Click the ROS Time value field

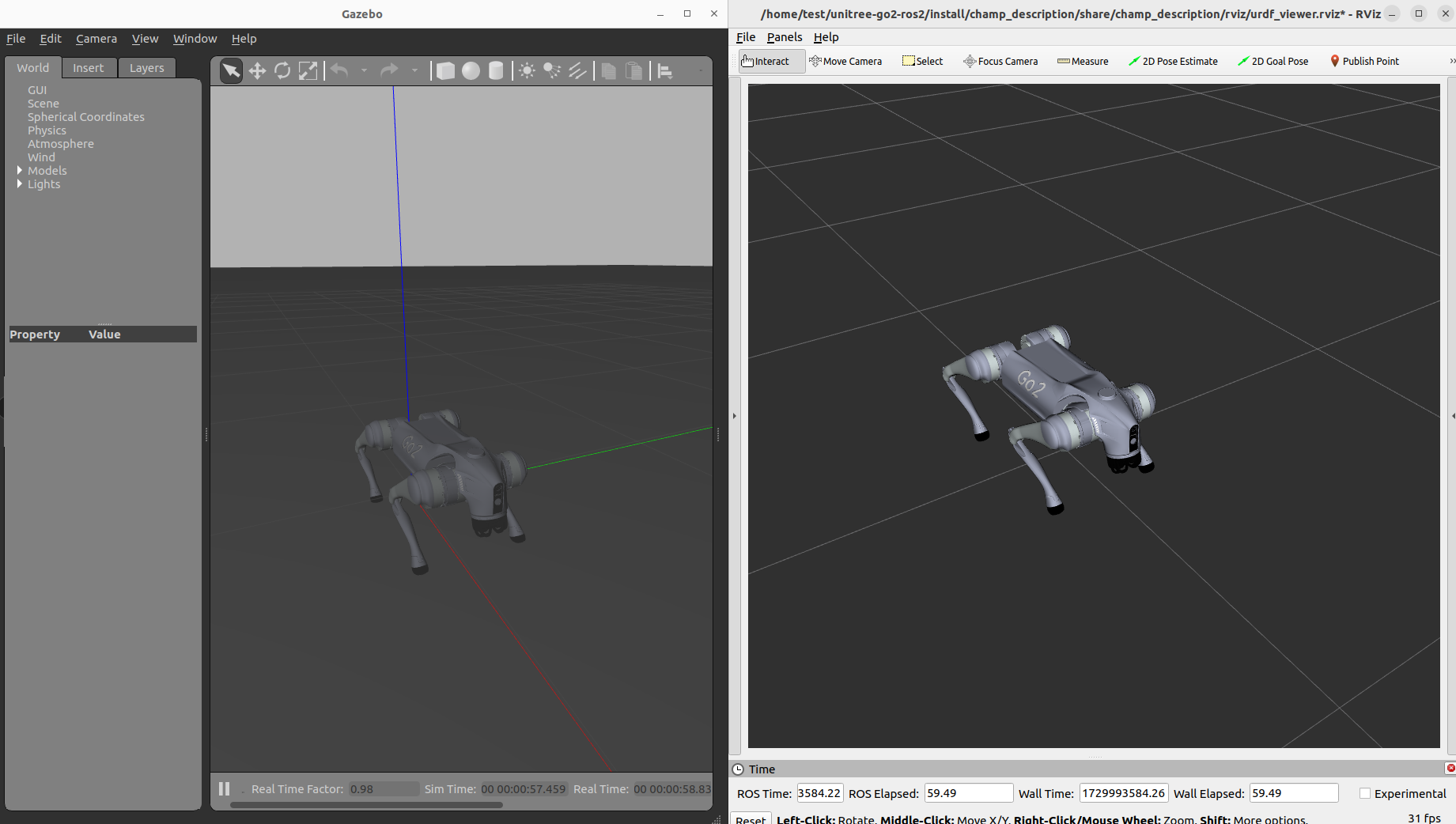[819, 793]
